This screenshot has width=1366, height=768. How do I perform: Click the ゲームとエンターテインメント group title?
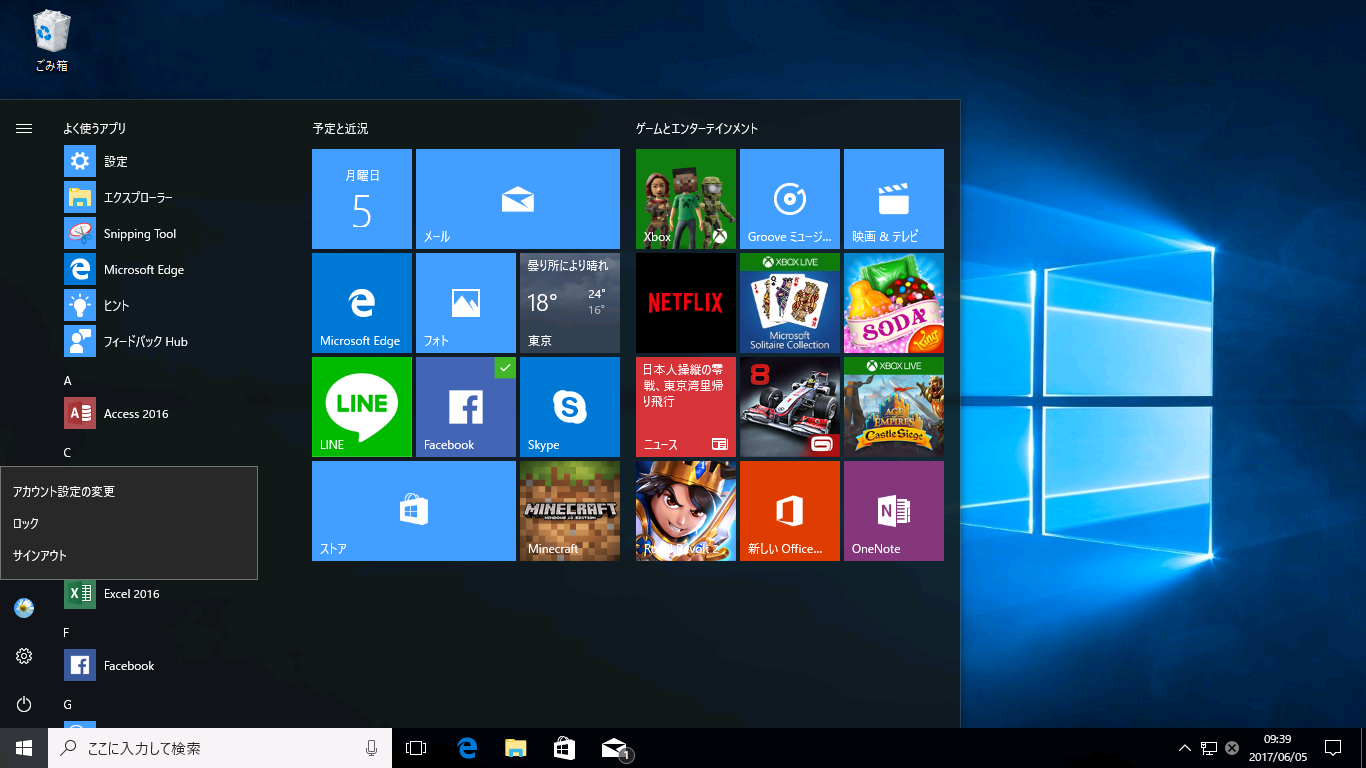[x=697, y=128]
